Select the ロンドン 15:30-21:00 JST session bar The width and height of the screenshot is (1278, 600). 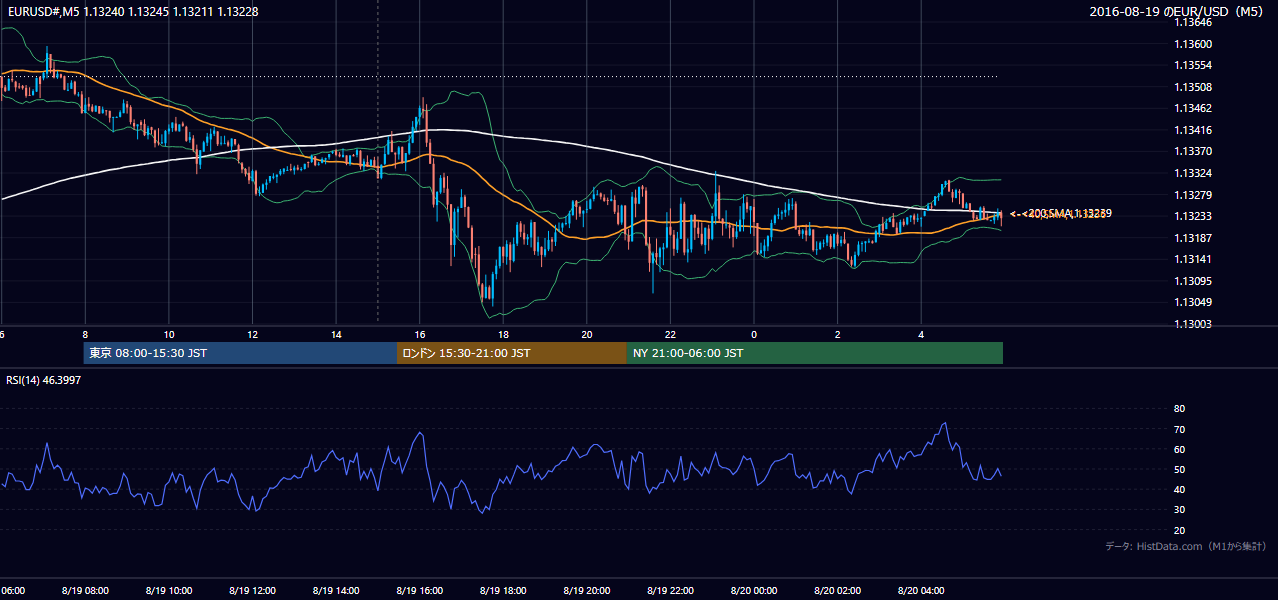tap(511, 353)
